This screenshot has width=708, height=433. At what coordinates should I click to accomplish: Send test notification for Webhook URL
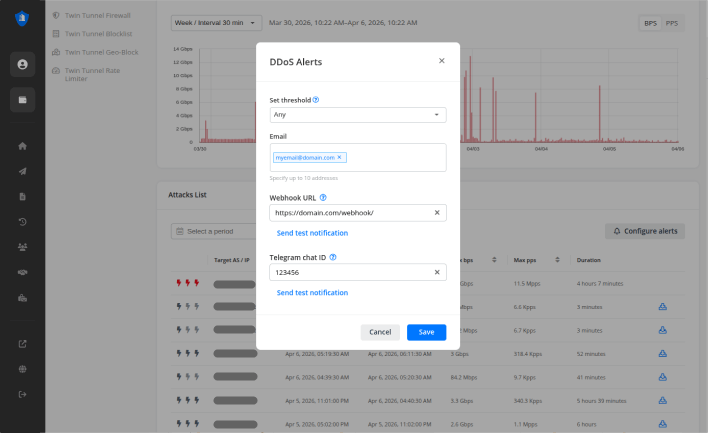pos(312,233)
